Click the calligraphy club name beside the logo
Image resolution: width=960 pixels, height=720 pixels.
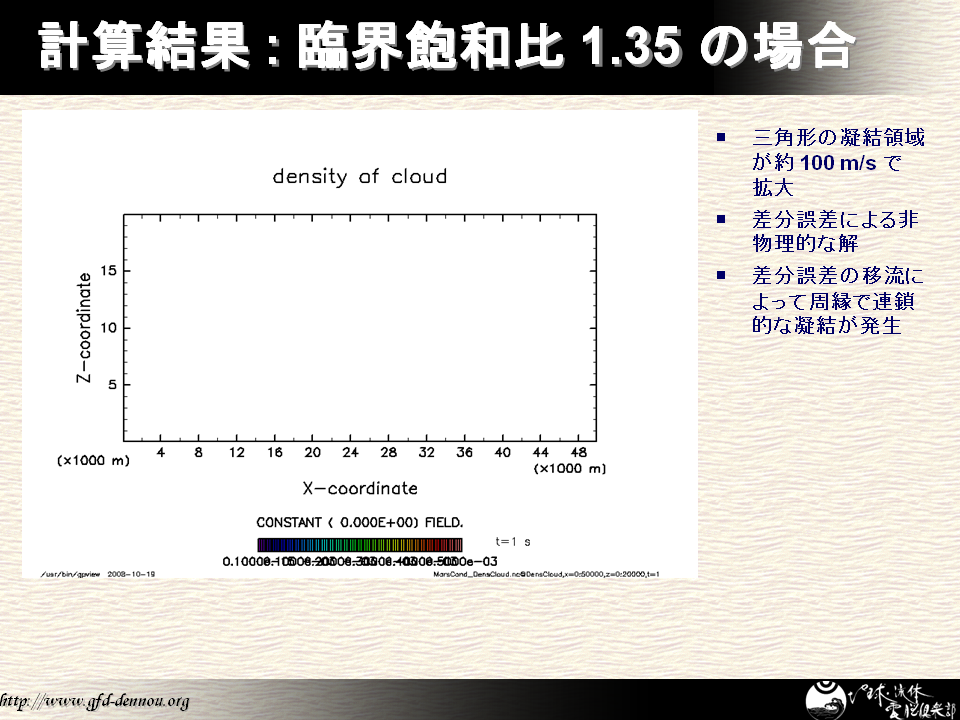coord(897,700)
